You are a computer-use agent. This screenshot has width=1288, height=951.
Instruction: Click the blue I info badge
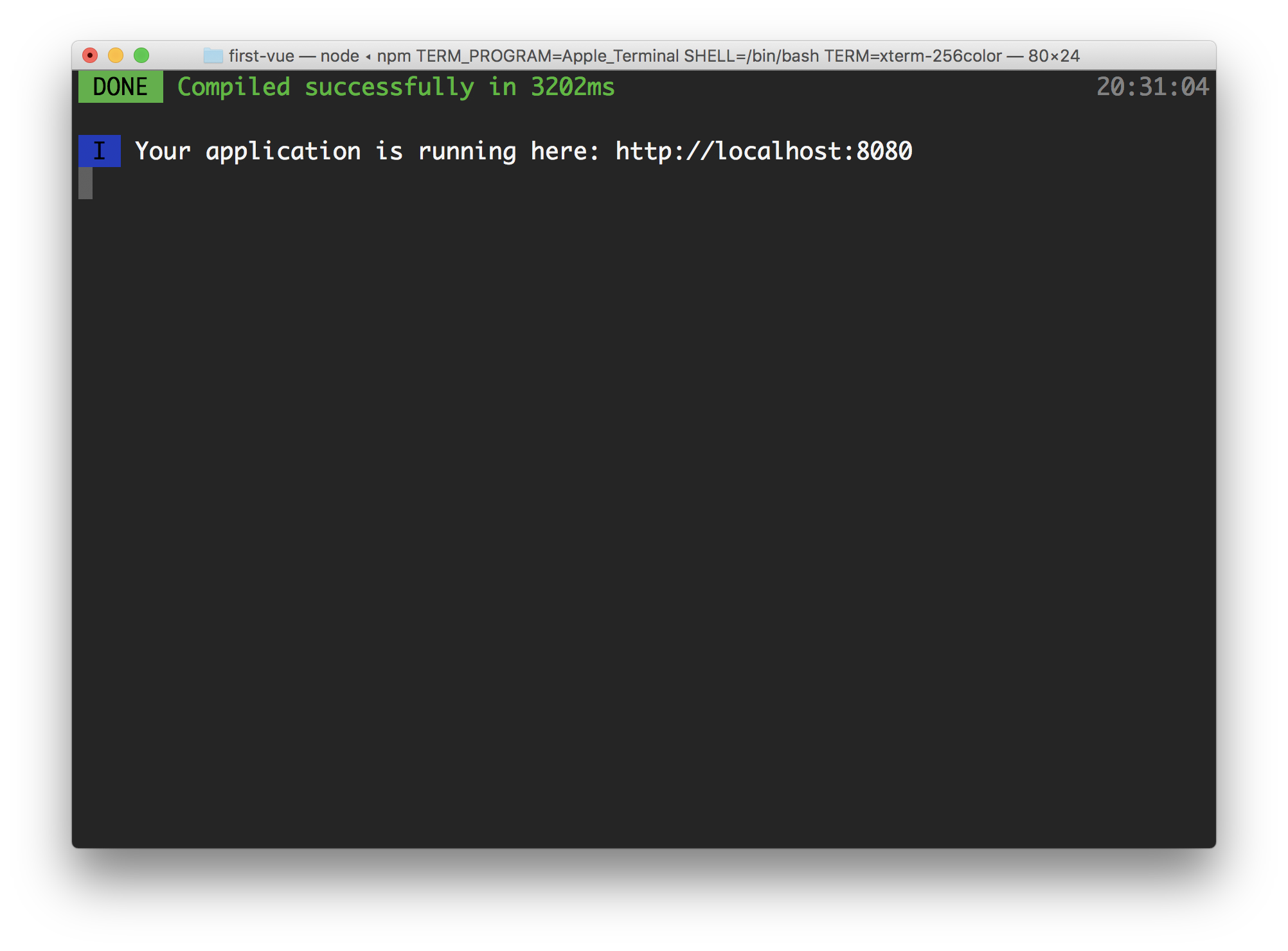pos(99,151)
